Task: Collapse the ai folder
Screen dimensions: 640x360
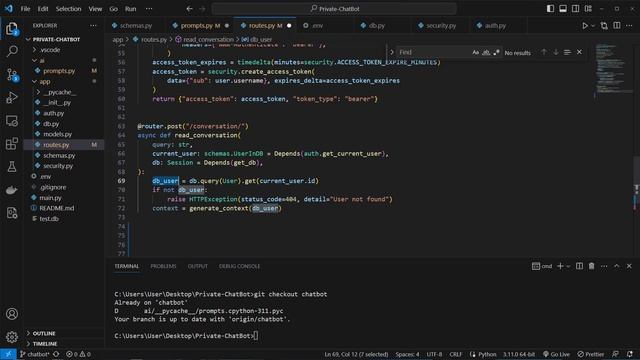Action: (x=34, y=60)
